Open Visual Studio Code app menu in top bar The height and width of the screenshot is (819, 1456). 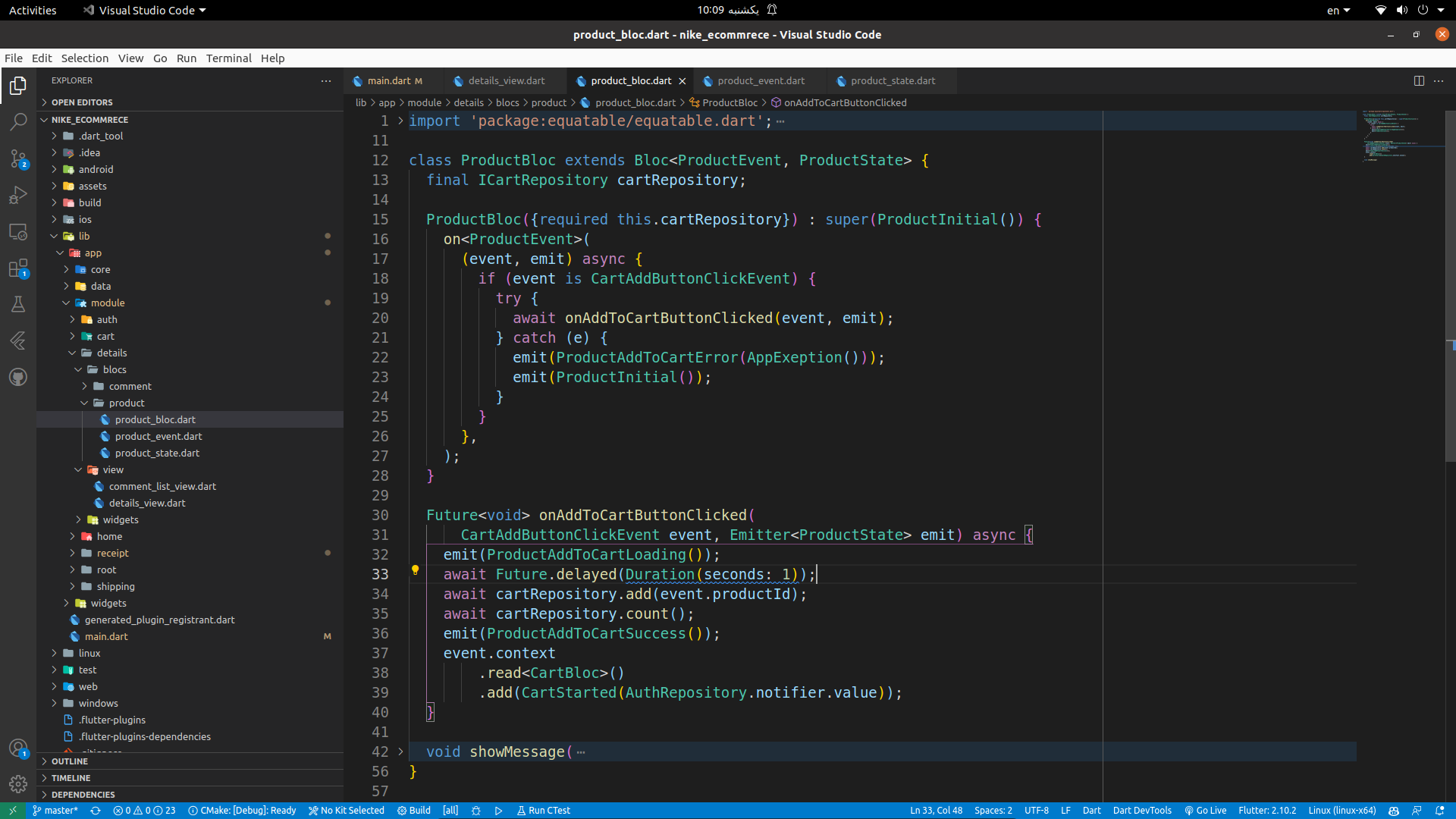[144, 10]
